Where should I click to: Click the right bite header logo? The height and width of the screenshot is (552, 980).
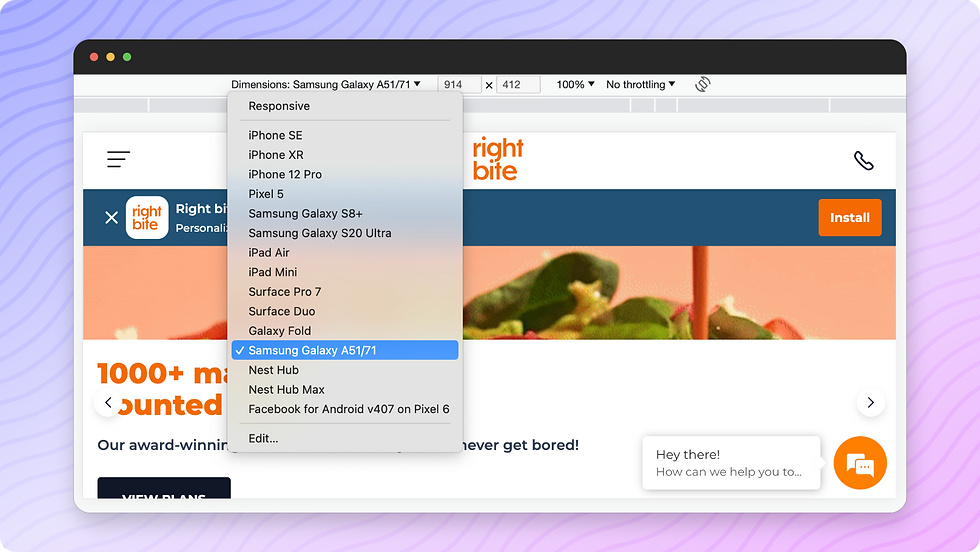pos(498,159)
